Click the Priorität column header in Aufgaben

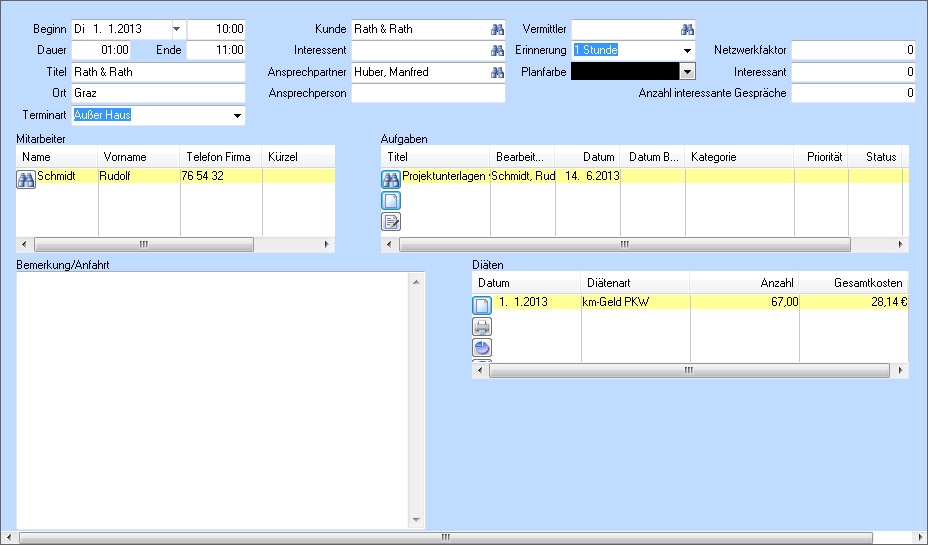[x=821, y=157]
